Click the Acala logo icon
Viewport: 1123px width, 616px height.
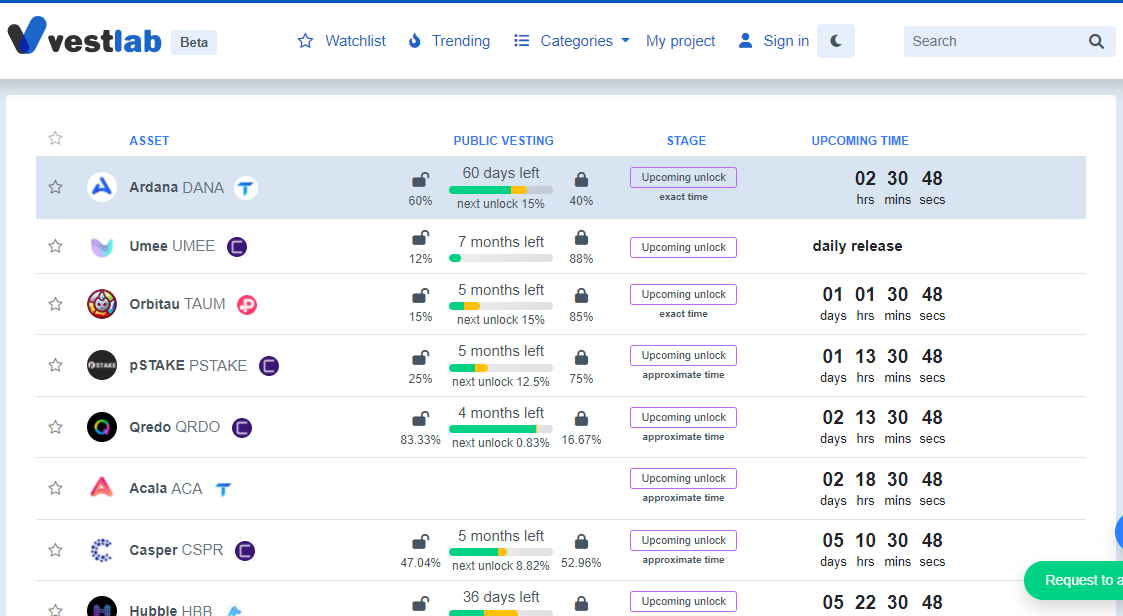point(102,488)
